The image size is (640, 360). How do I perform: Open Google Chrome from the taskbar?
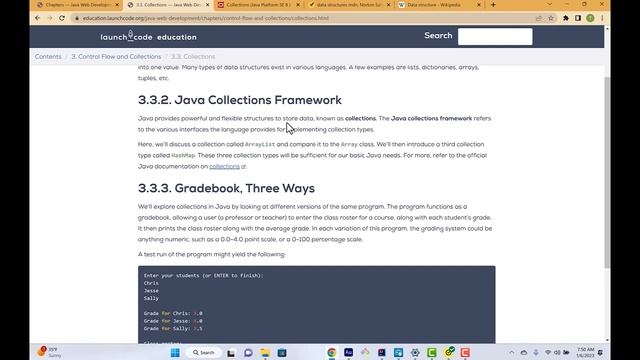(331, 353)
